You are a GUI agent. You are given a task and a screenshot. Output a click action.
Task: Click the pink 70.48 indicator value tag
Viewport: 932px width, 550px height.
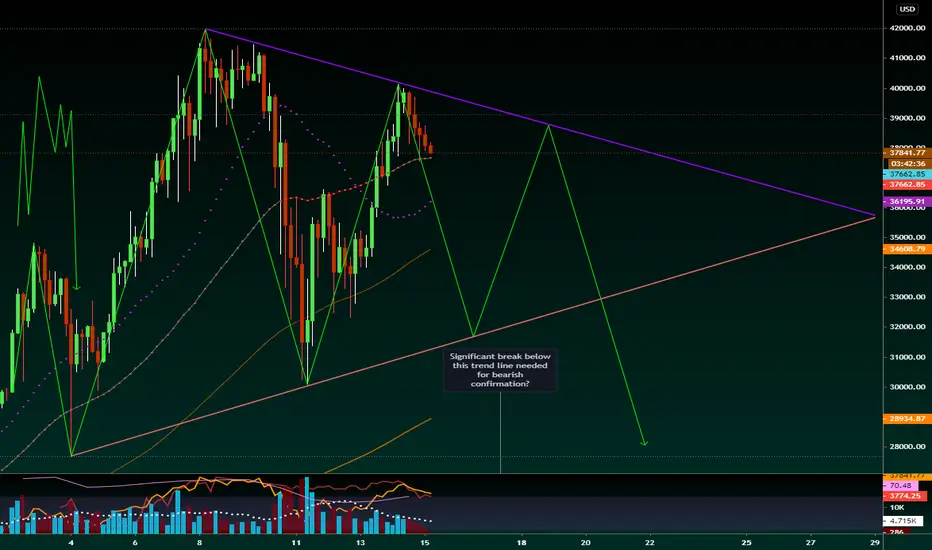[900, 486]
